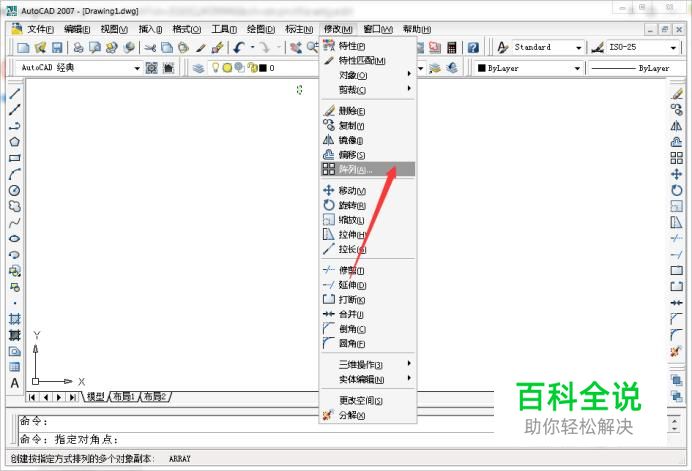692x471 pixels.
Task: Click the Array icon in right modify toolbar
Action: 676,158
